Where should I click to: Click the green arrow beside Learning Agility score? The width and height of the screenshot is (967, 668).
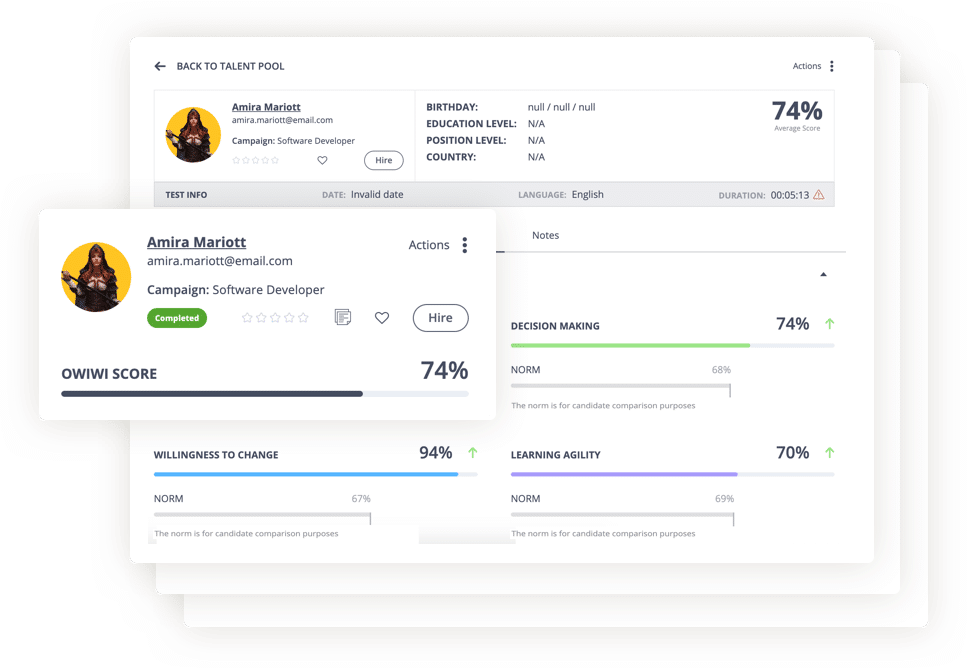click(828, 453)
